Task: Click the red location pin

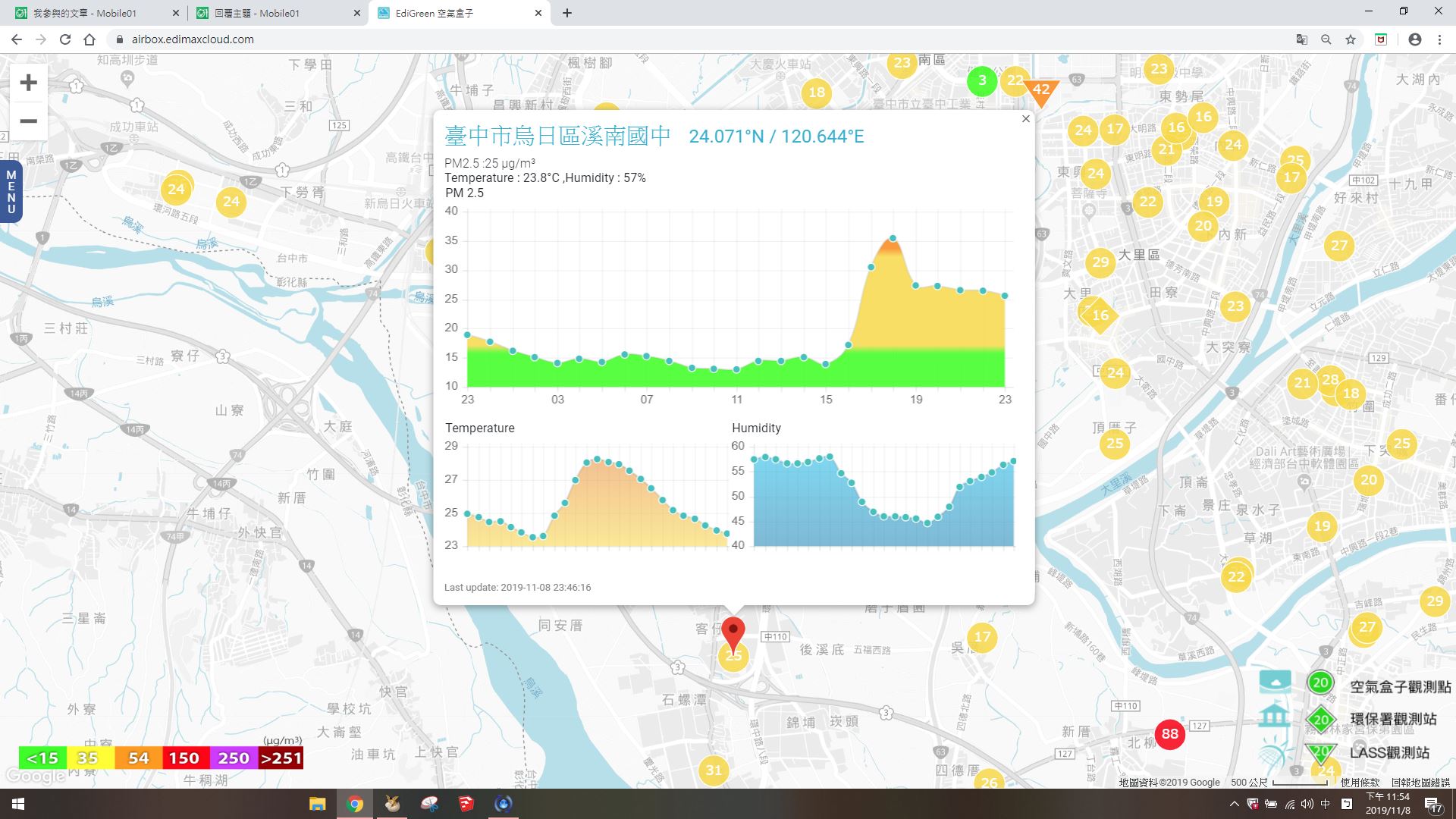Action: tap(733, 633)
